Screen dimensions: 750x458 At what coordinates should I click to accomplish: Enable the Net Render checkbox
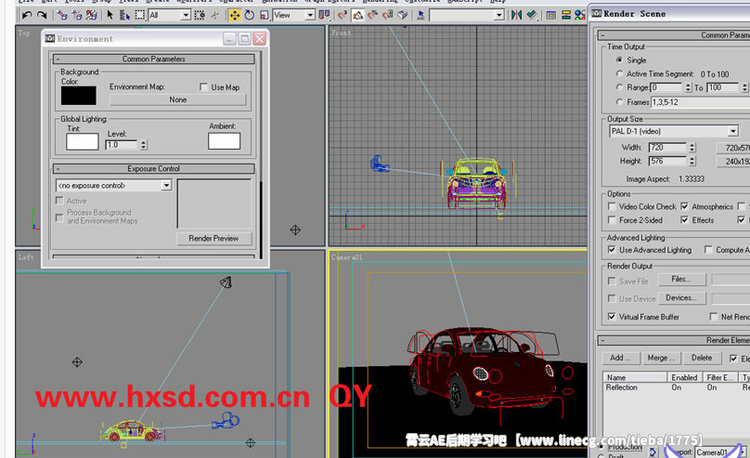(x=714, y=316)
